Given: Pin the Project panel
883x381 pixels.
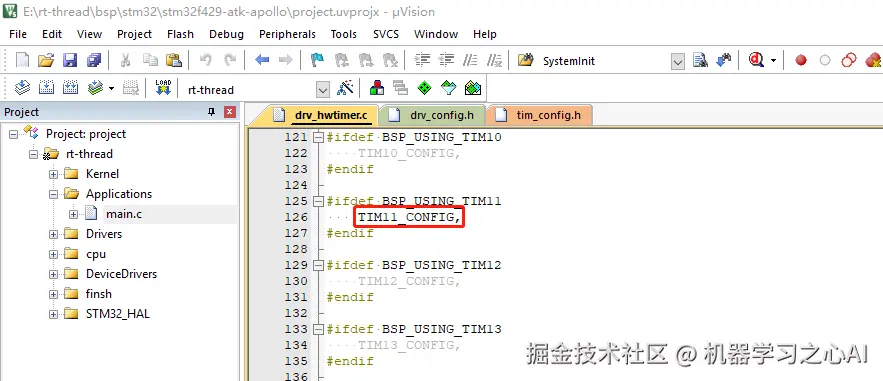Looking at the screenshot, I should point(211,112).
